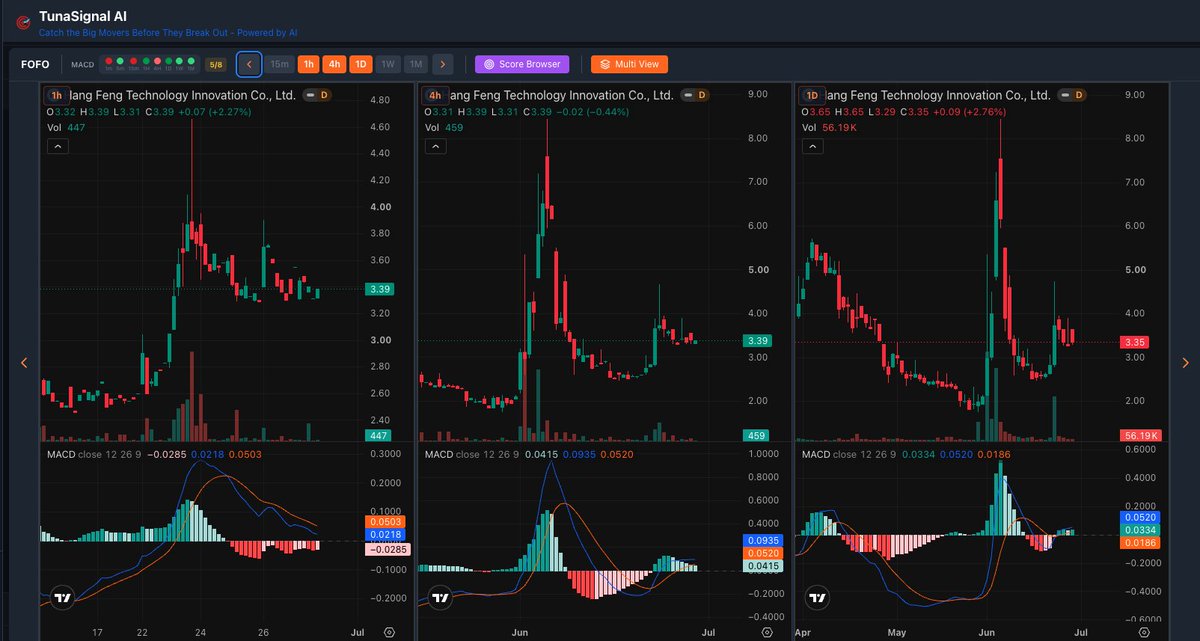
Task: Click Vol 447 legend on 1h chart
Action: point(67,128)
